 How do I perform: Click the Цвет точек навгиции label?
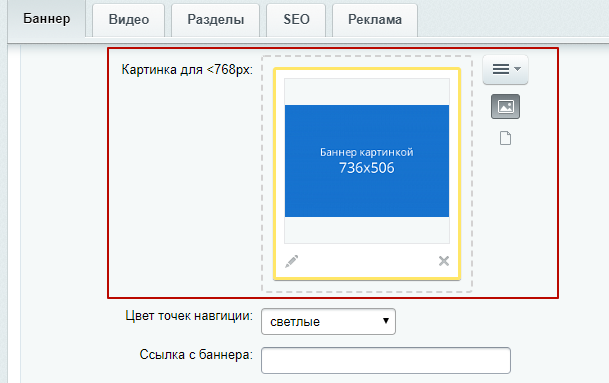click(189, 316)
